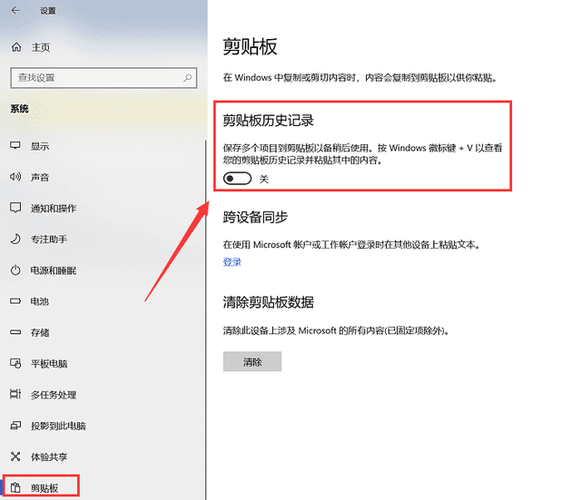This screenshot has width=581, height=500.
Task: Click the back arrow icon
Action: click(16, 10)
